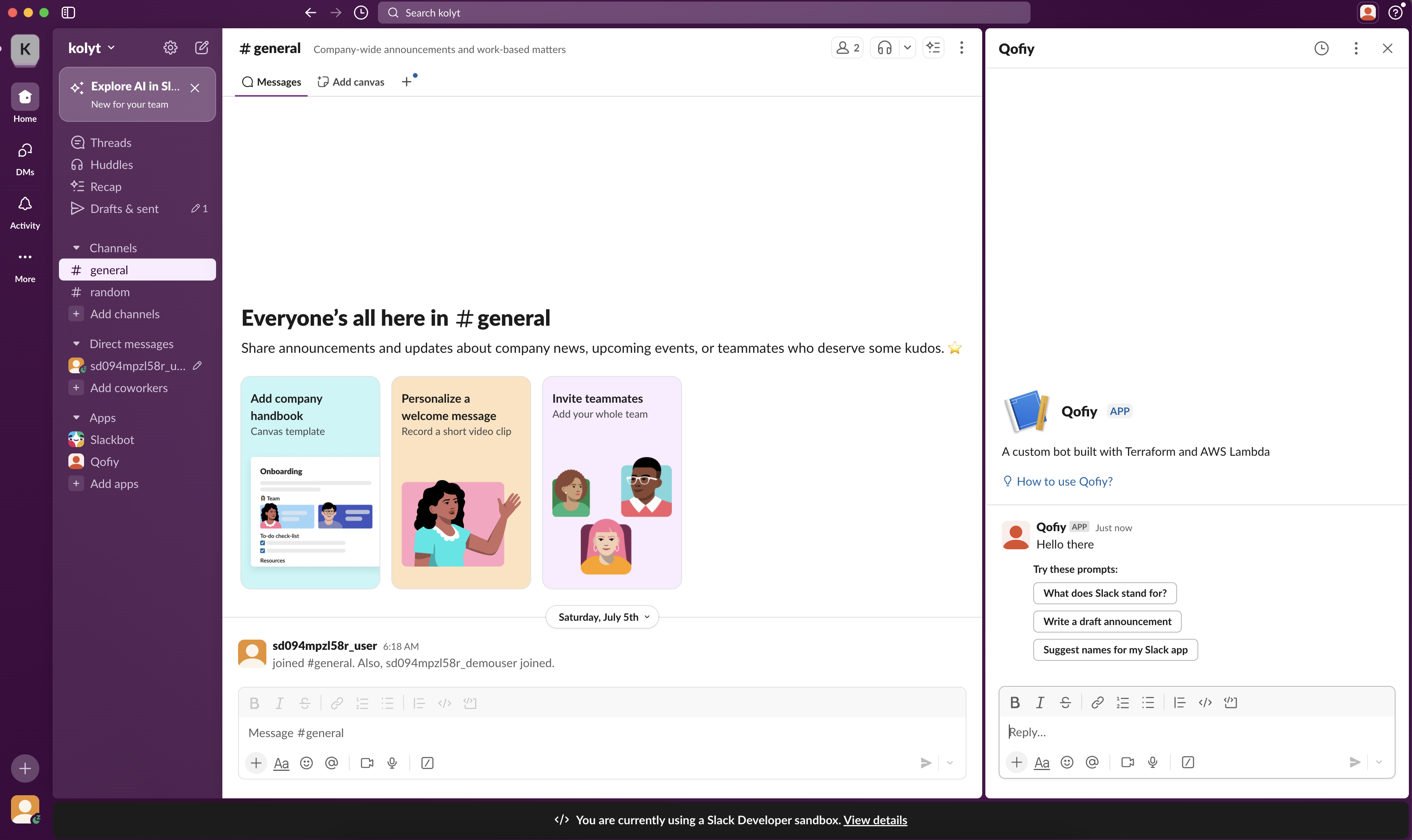Collapse the Apps section

coord(76,418)
